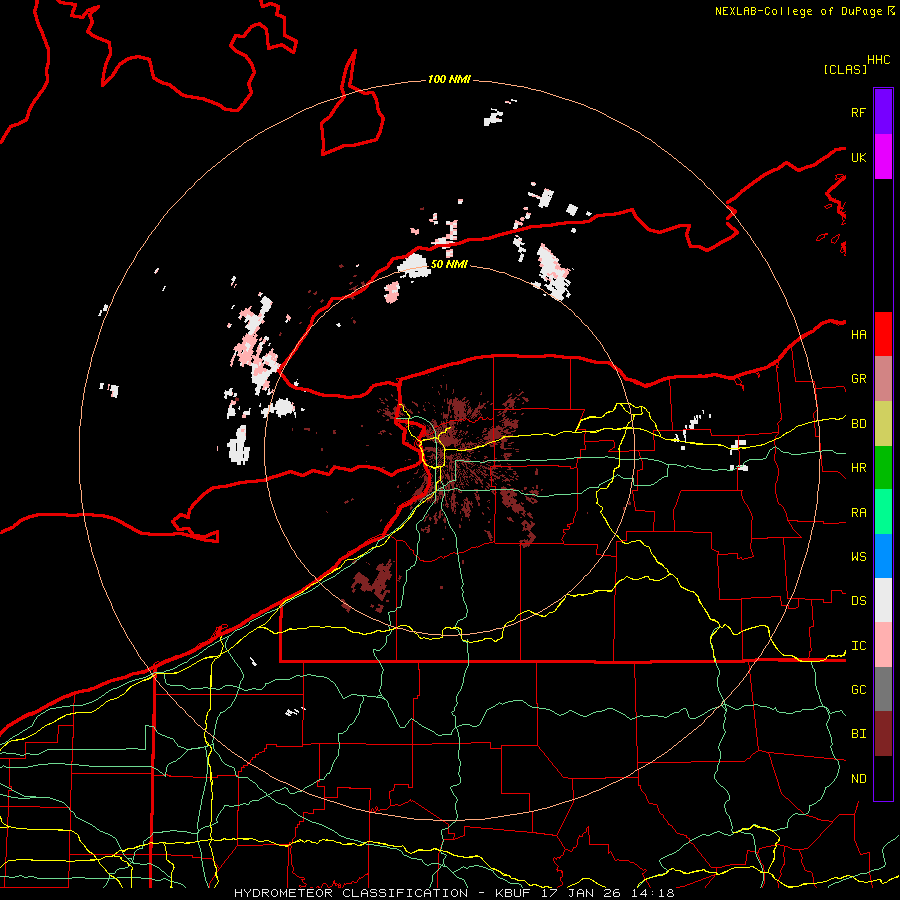
Task: Click the GC legend label
Action: [x=859, y=690]
